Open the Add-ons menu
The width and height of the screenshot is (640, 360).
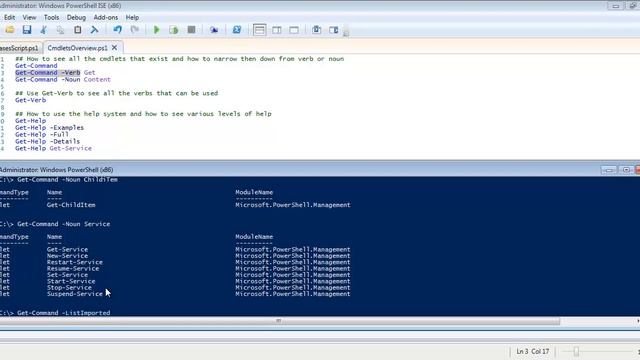(x=105, y=18)
